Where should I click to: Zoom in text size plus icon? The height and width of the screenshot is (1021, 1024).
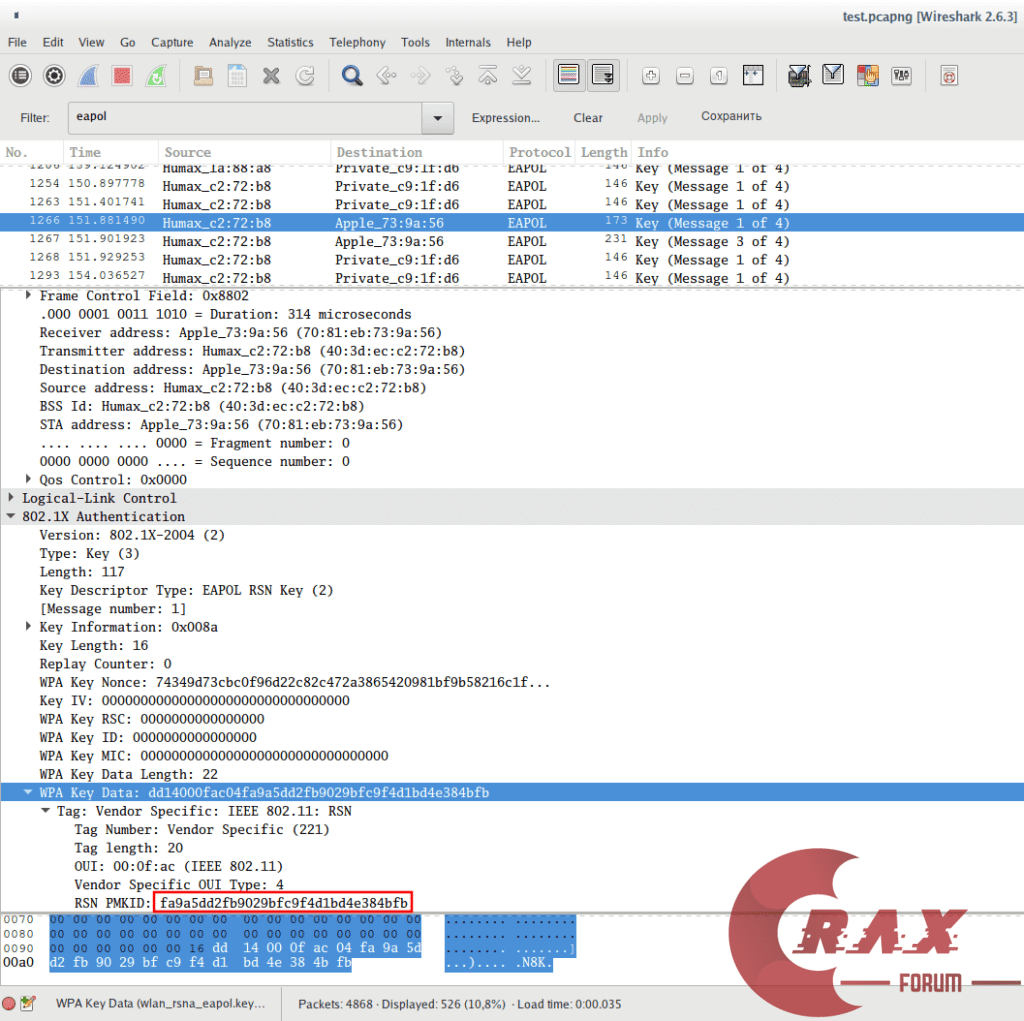(x=650, y=76)
